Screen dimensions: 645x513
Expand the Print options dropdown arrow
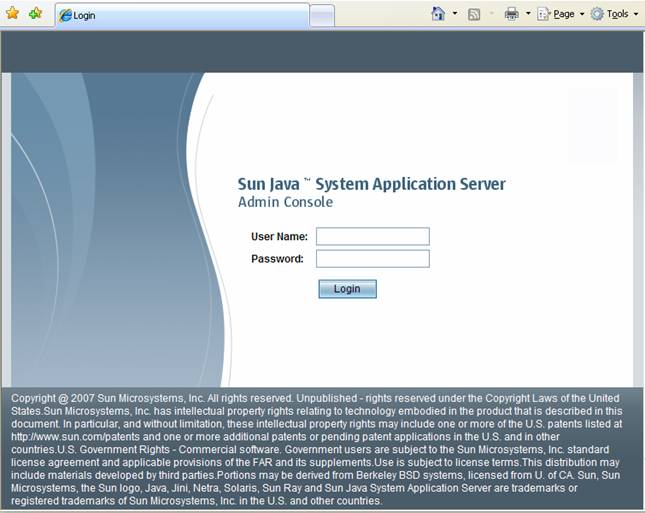(527, 14)
